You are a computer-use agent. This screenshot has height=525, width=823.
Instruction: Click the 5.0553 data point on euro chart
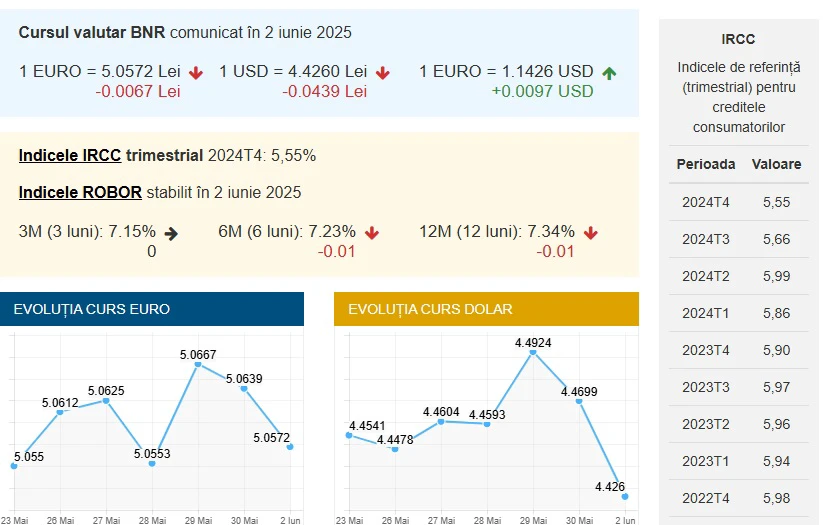pyautogui.click(x=152, y=464)
